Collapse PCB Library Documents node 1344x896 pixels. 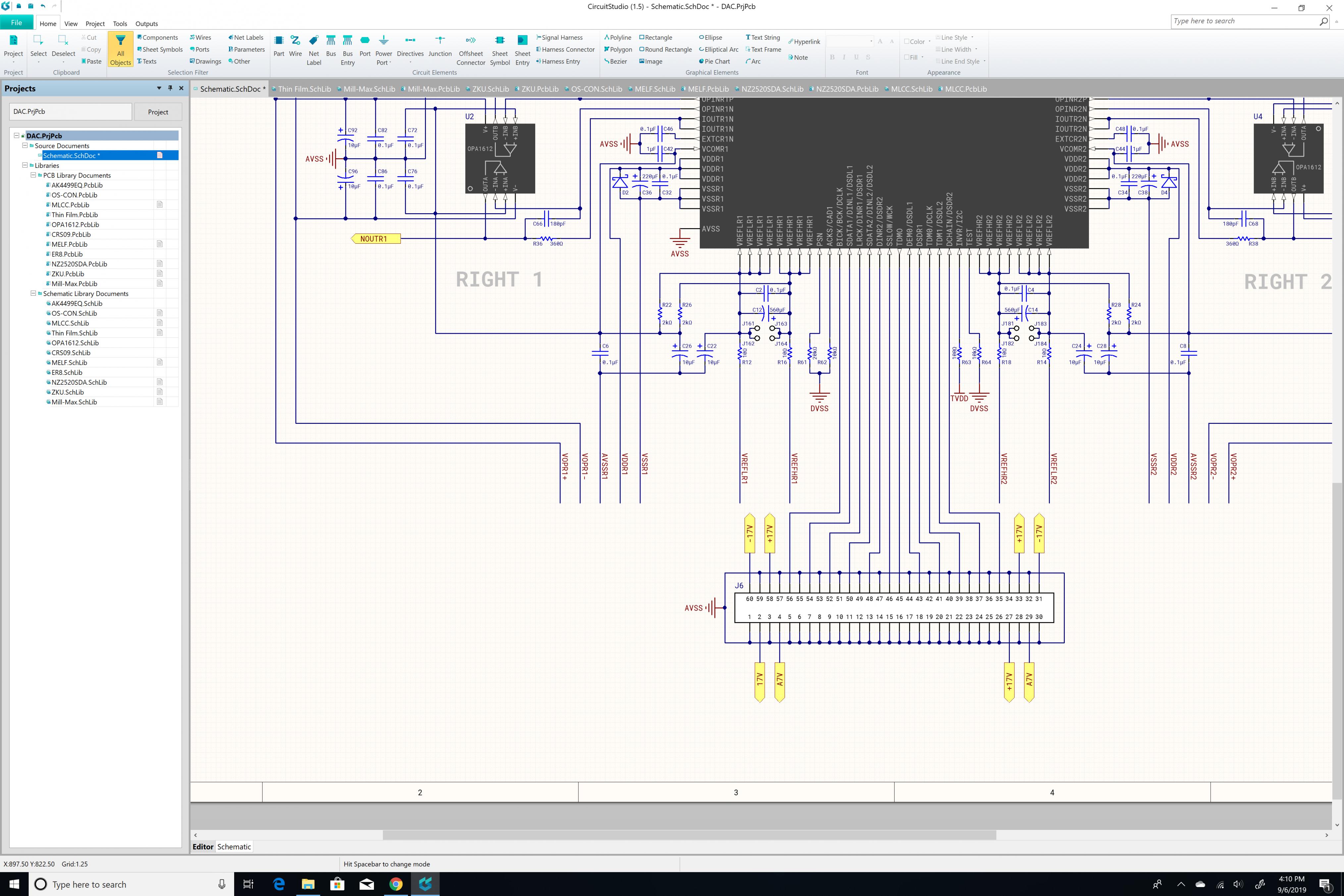tap(33, 175)
